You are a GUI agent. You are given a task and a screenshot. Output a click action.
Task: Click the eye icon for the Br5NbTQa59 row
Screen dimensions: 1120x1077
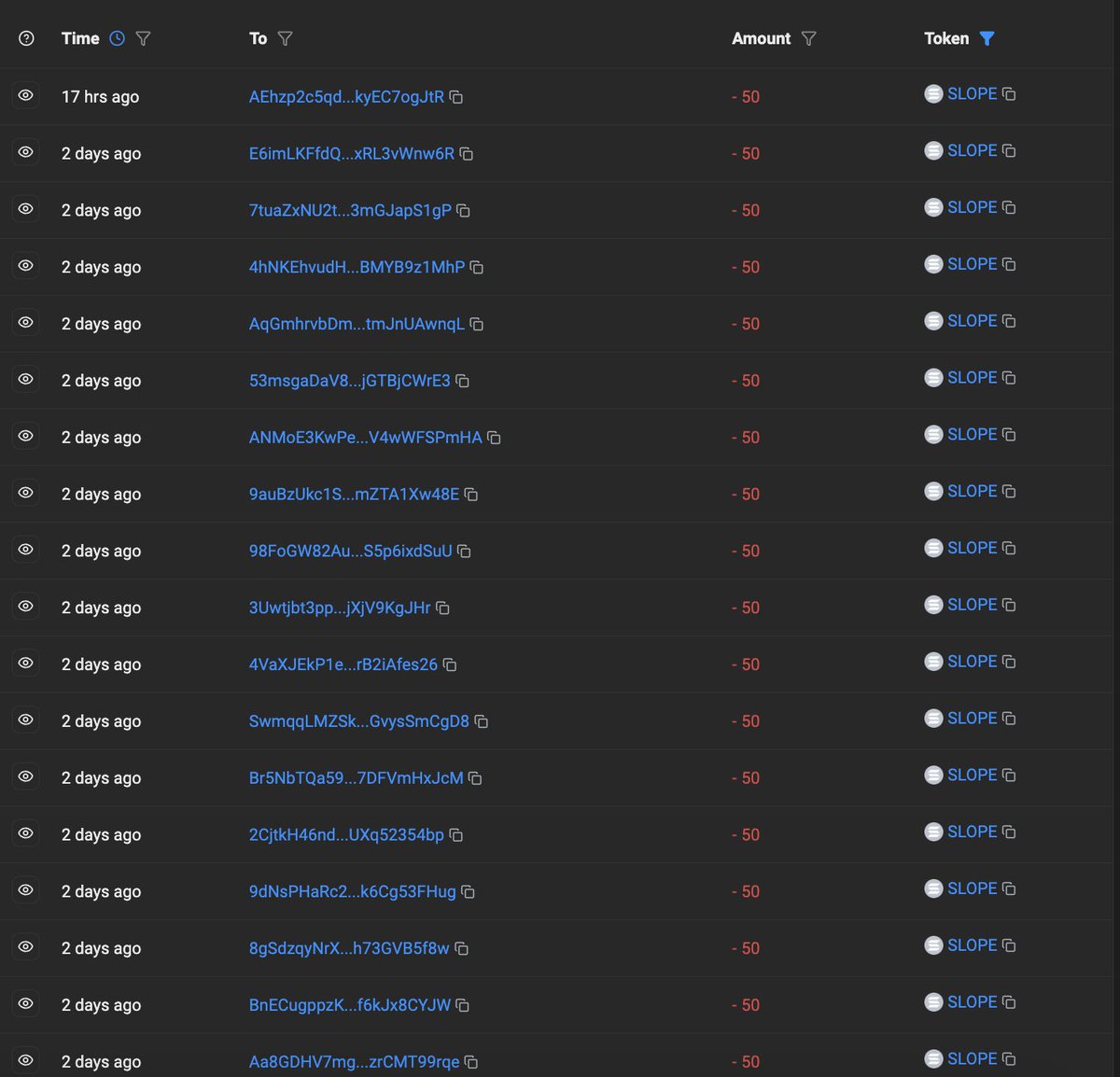click(26, 776)
